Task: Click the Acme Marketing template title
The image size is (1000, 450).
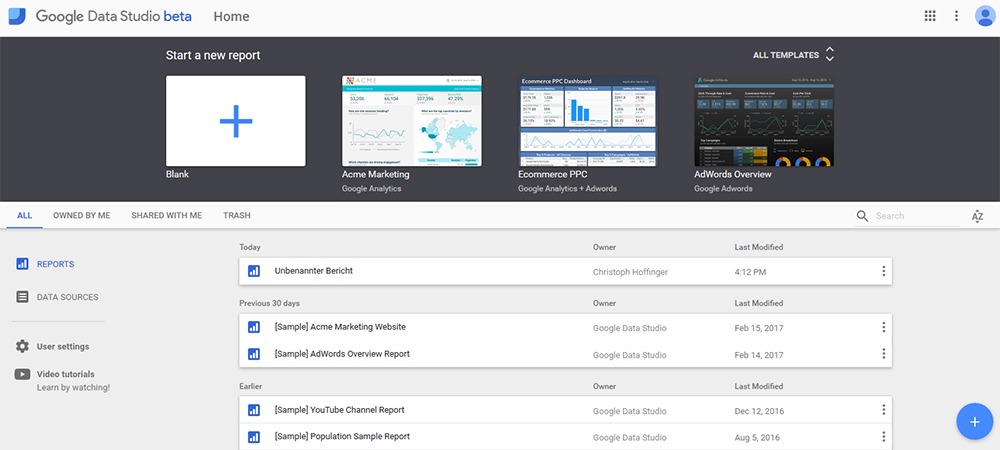Action: (x=376, y=174)
